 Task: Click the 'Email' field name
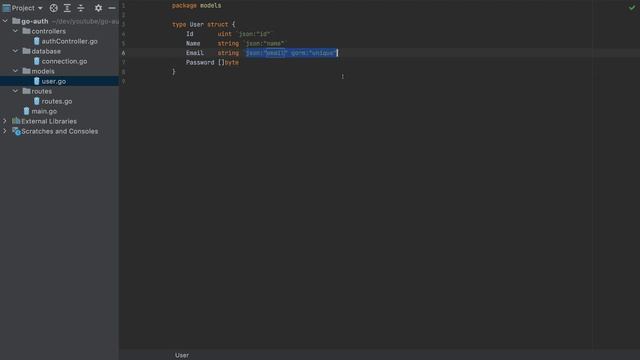195,53
